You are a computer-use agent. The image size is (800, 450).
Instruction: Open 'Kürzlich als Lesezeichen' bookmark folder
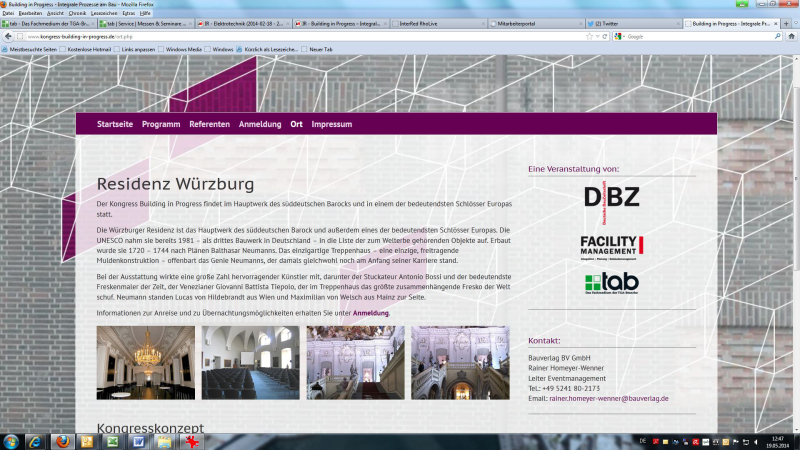pos(267,49)
